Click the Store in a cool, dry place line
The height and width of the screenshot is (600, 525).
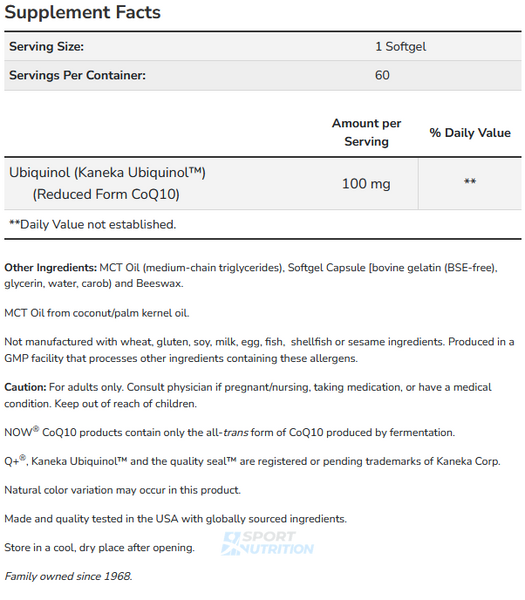[99, 548]
